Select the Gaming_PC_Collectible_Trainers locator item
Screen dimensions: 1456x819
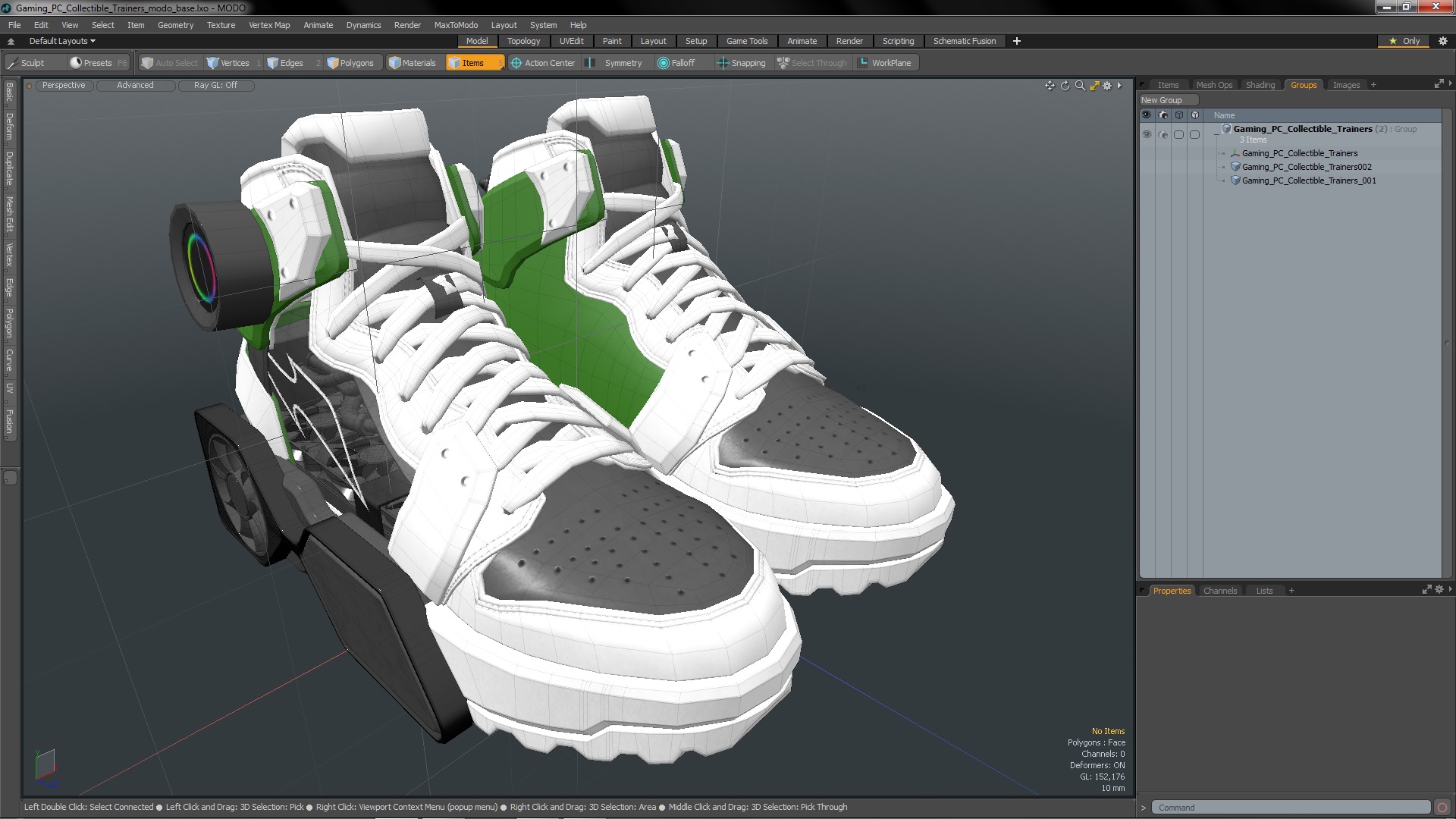1299,153
